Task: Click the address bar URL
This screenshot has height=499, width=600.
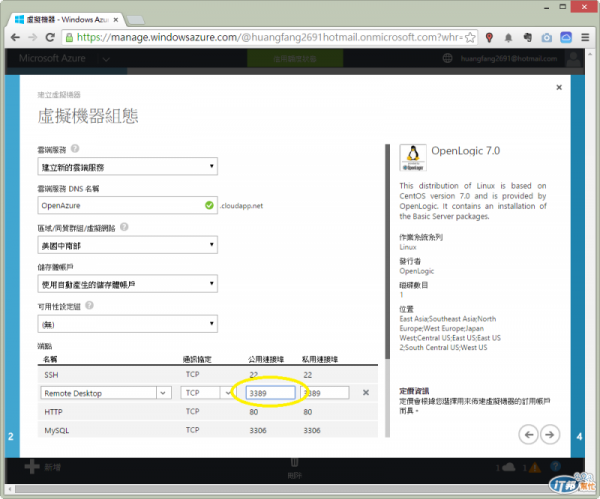Action: (x=270, y=38)
